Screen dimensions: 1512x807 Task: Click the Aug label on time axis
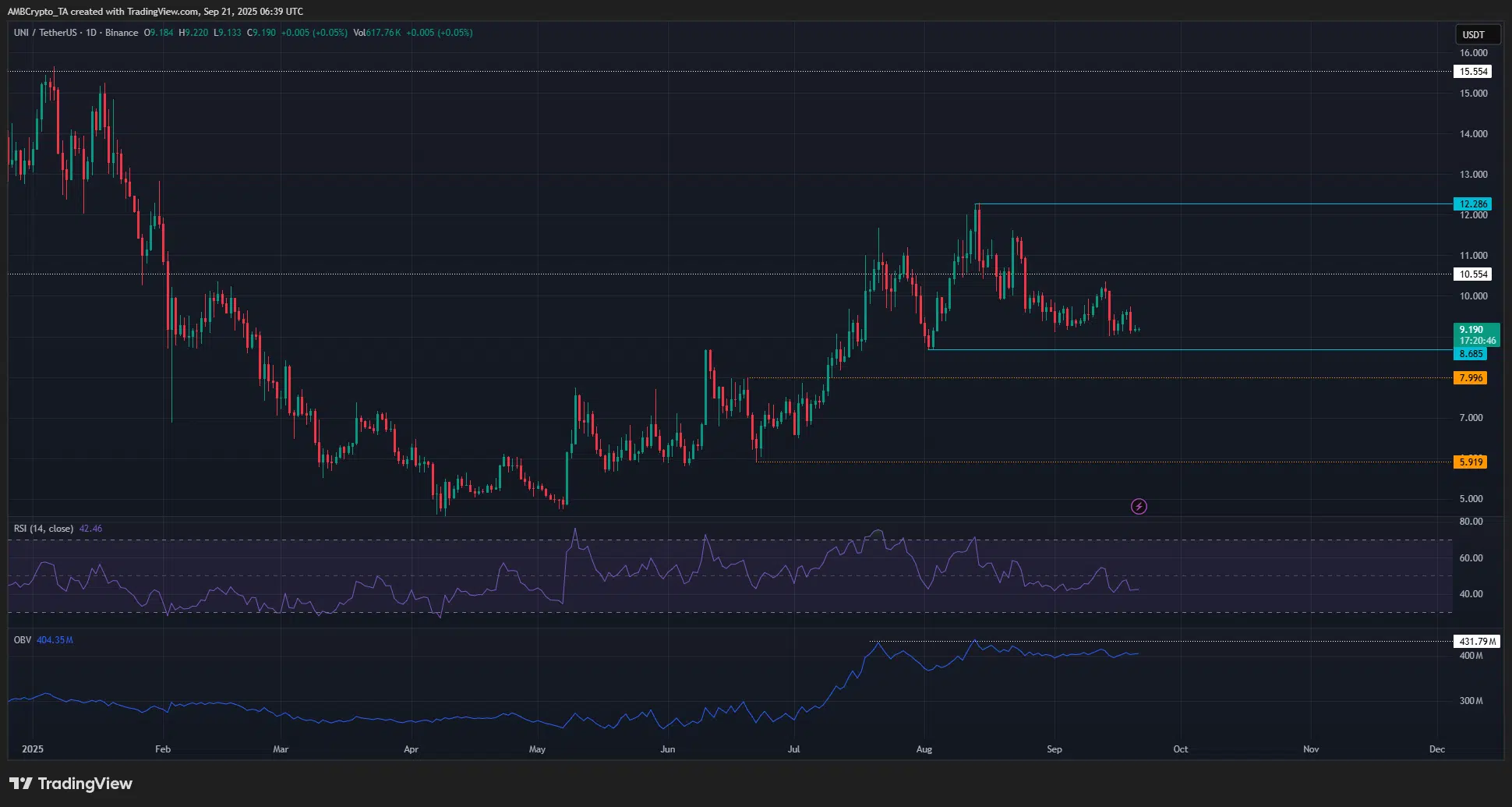tap(924, 749)
